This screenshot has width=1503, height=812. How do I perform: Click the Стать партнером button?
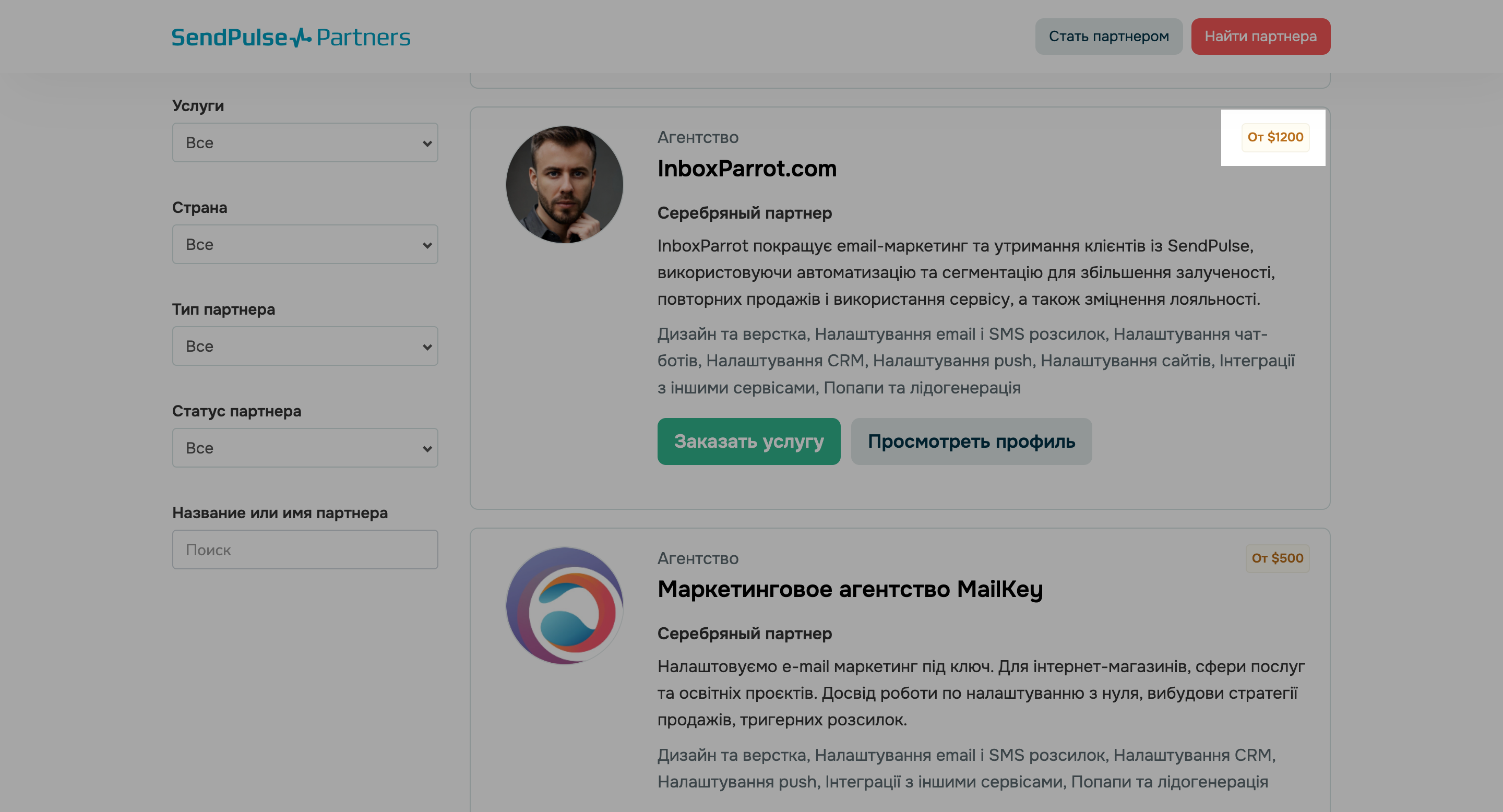pos(1108,36)
